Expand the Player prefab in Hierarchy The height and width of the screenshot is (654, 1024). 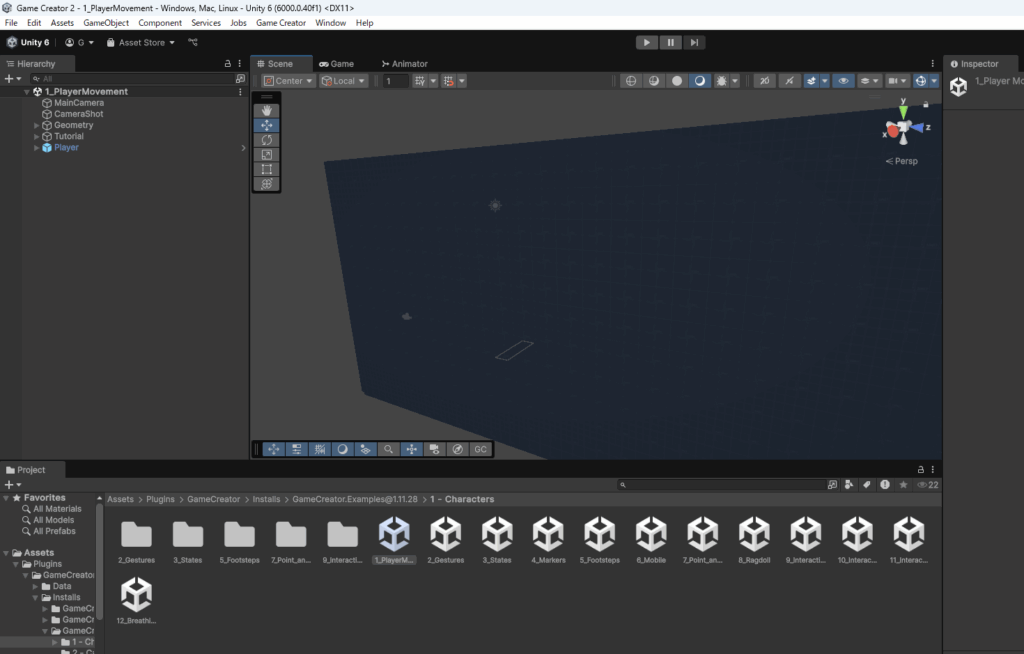point(37,148)
